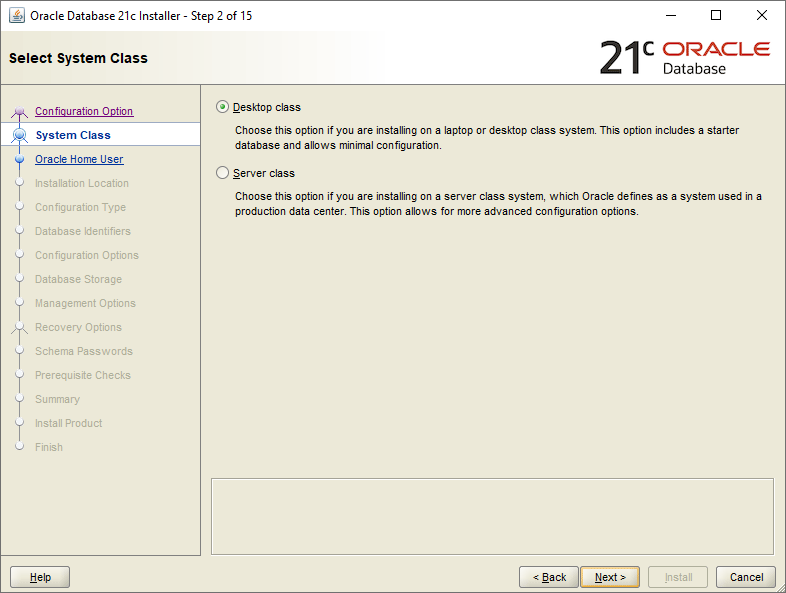Click the Oracle 21c Database logo

685,57
